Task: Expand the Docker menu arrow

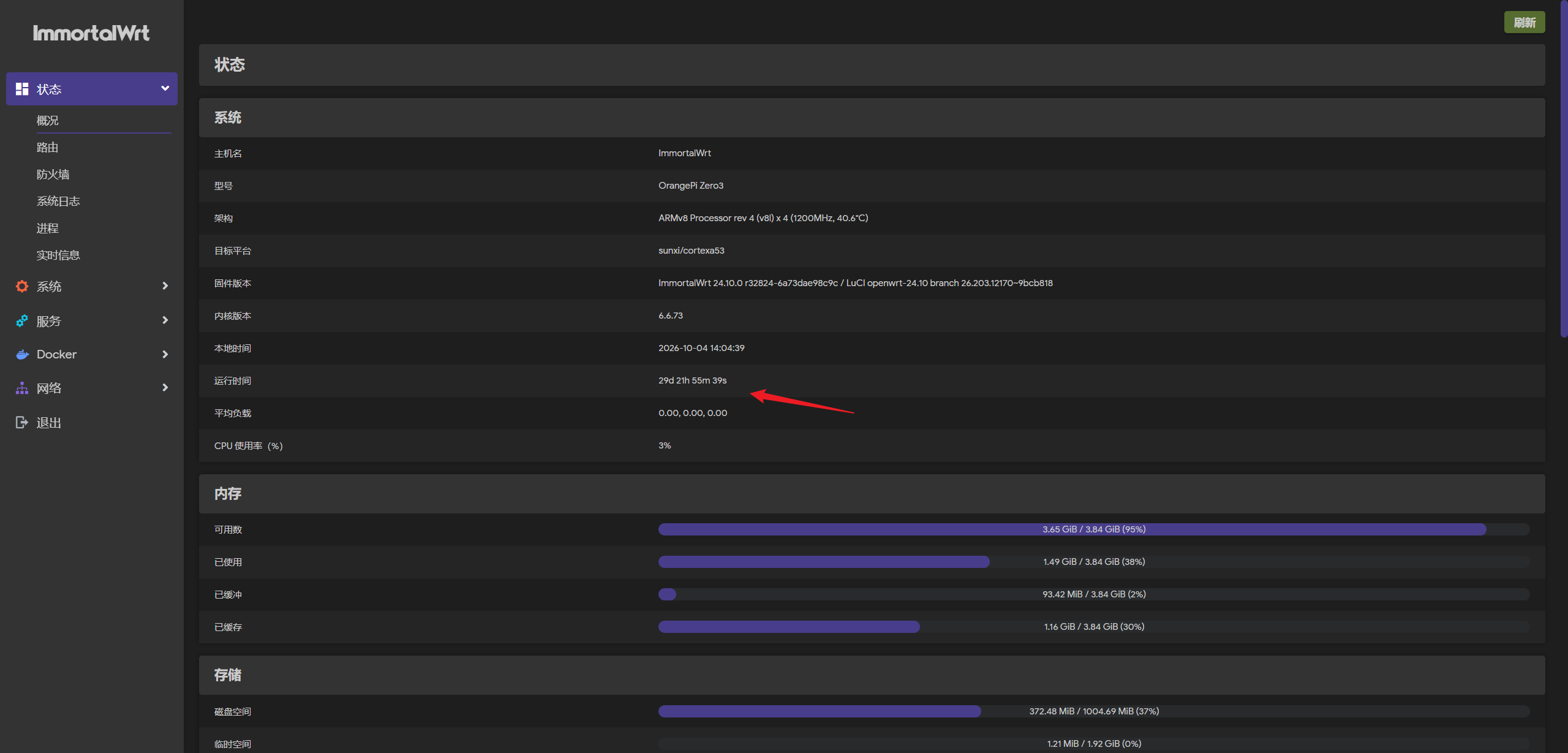Action: tap(165, 354)
